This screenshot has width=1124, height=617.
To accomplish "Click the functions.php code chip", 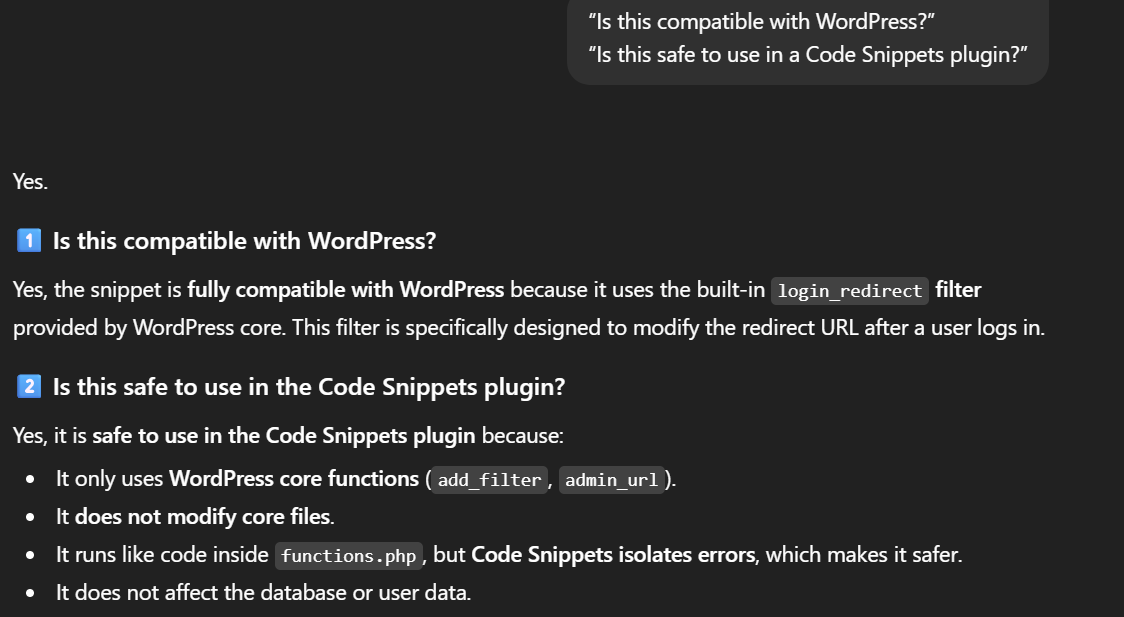I will click(x=349, y=556).
